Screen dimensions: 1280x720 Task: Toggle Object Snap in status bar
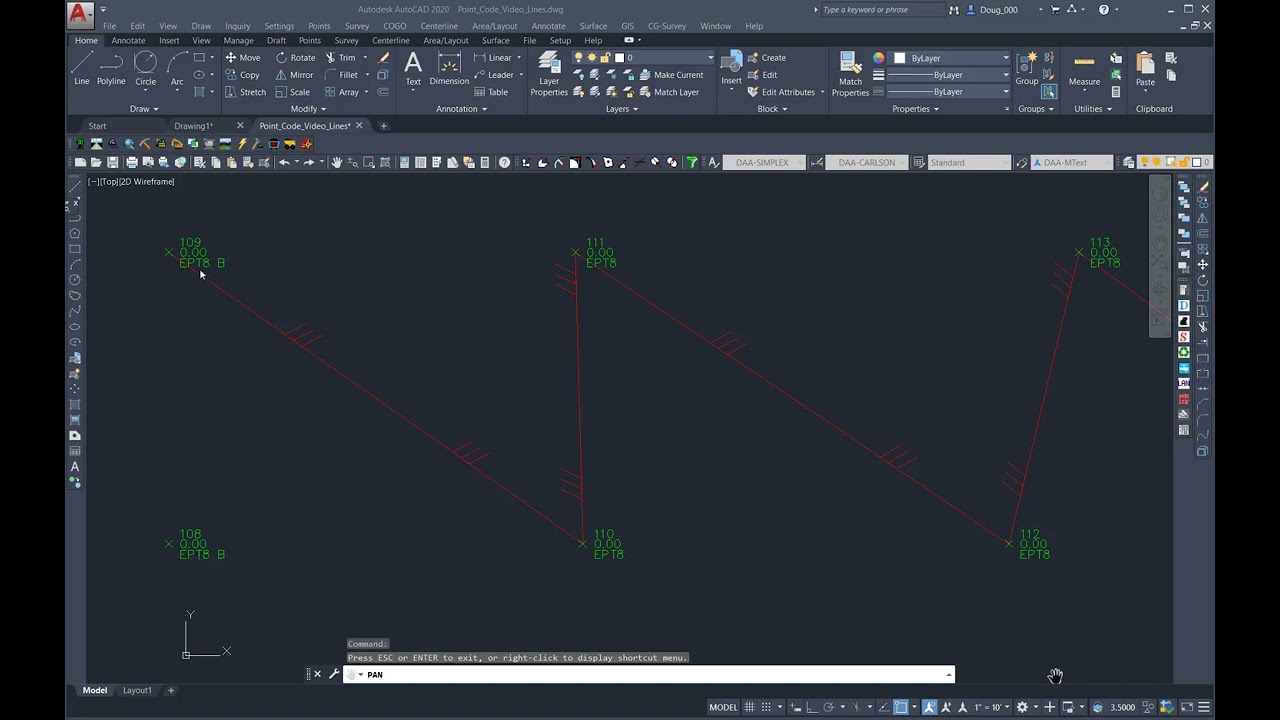(901, 707)
